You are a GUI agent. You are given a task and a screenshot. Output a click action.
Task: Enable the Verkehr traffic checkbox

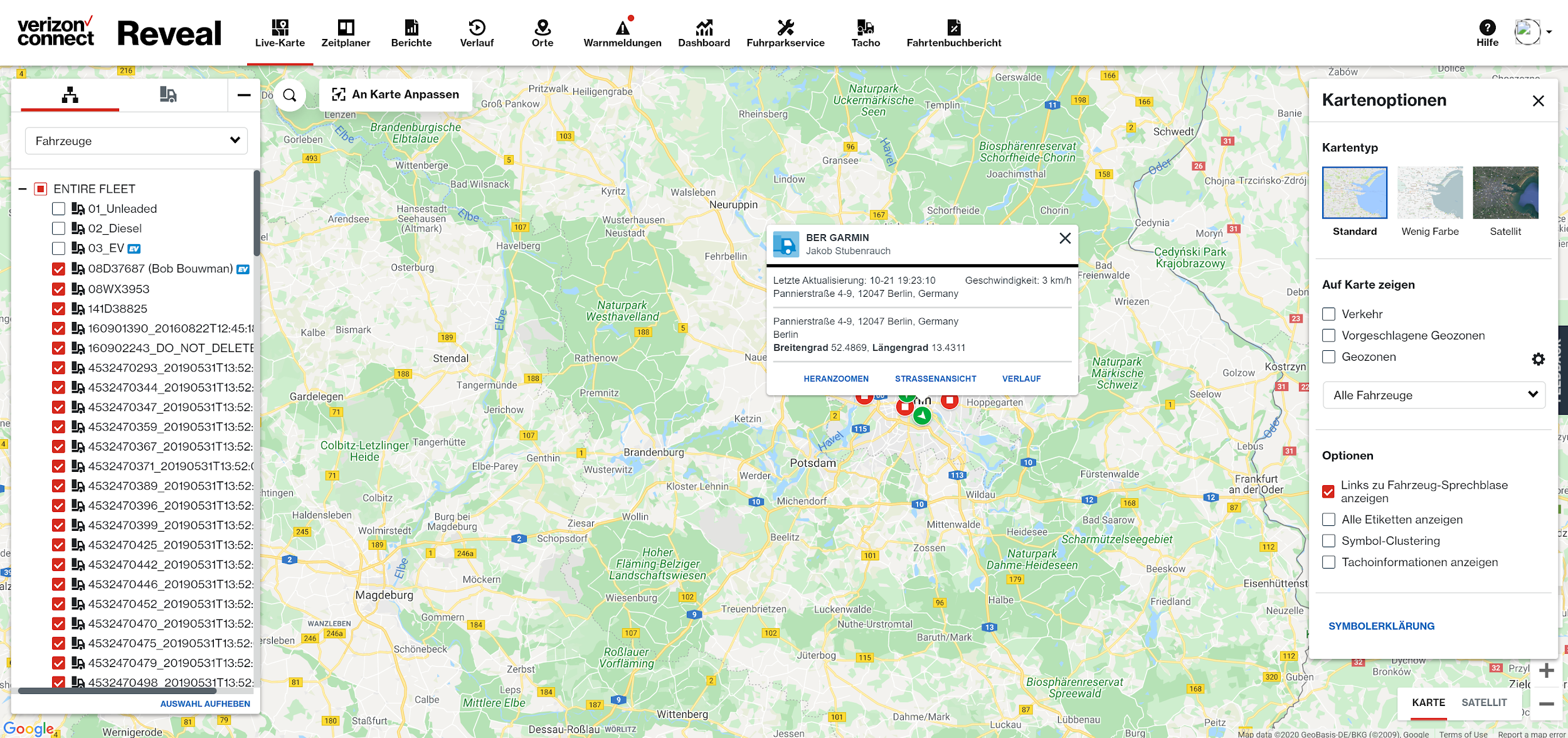[x=1328, y=314]
